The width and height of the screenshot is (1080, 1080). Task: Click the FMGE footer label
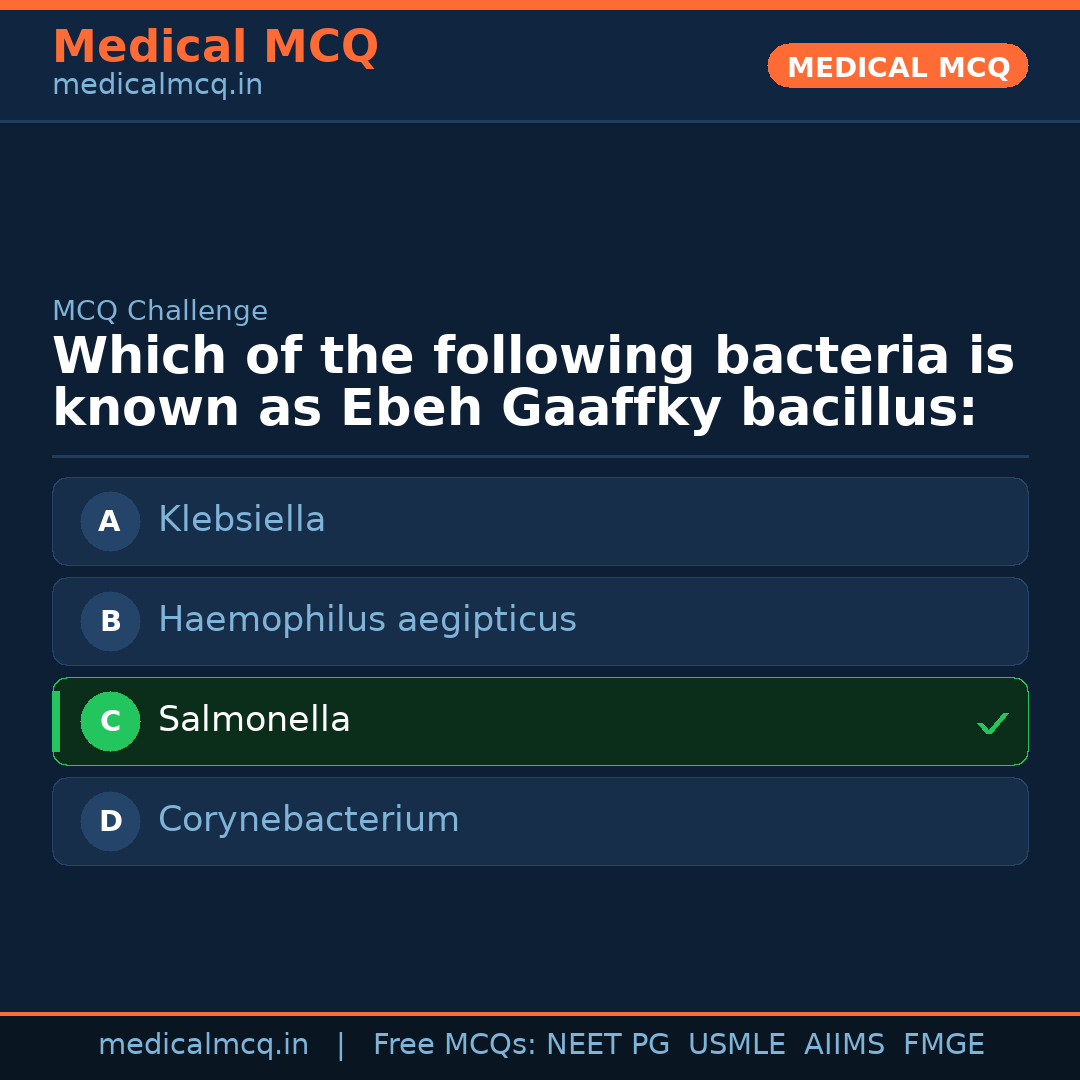coord(943,1045)
